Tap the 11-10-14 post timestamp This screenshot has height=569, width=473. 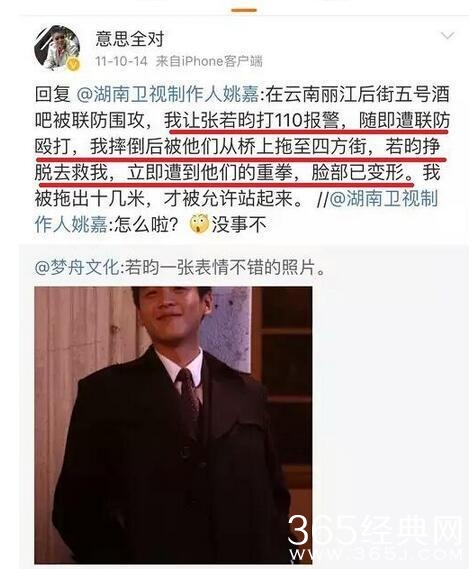click(x=121, y=61)
